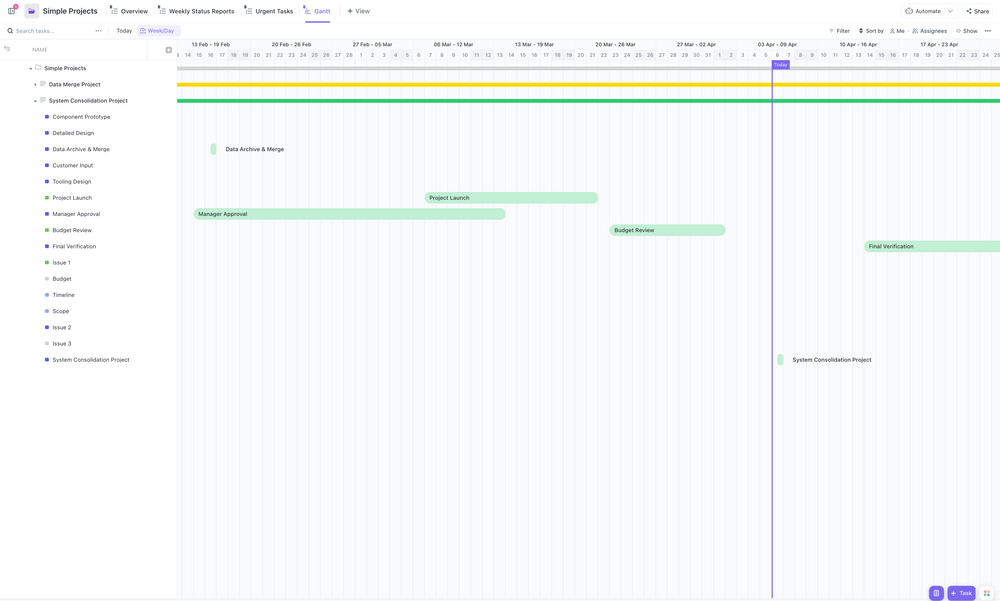Open the search tasks ellipsis menu
The width and height of the screenshot is (1000, 601).
point(97,30)
